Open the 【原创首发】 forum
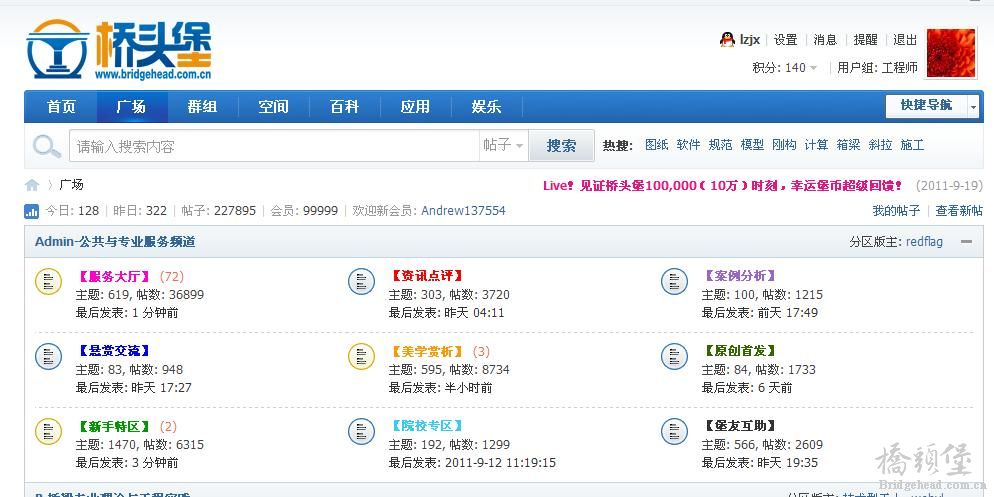The image size is (994, 497). (740, 351)
